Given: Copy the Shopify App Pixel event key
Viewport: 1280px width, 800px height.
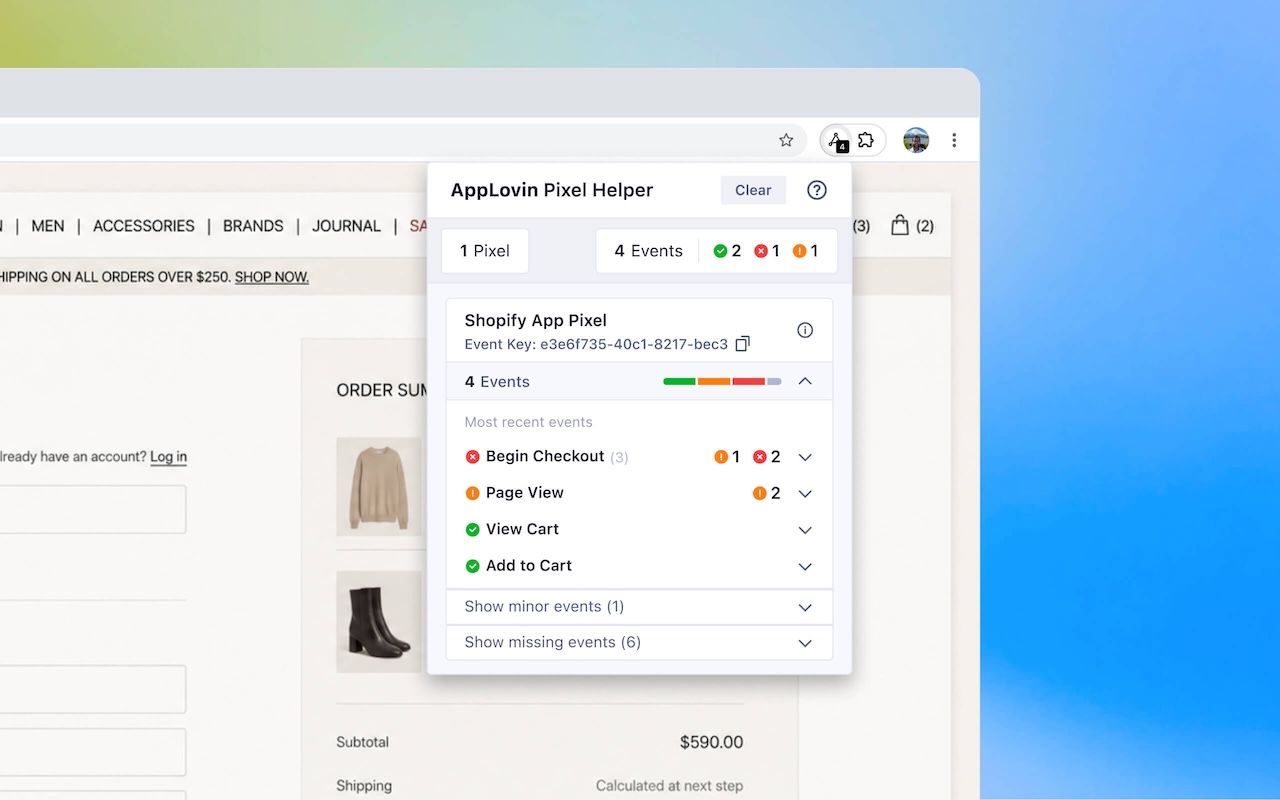Looking at the screenshot, I should point(743,344).
